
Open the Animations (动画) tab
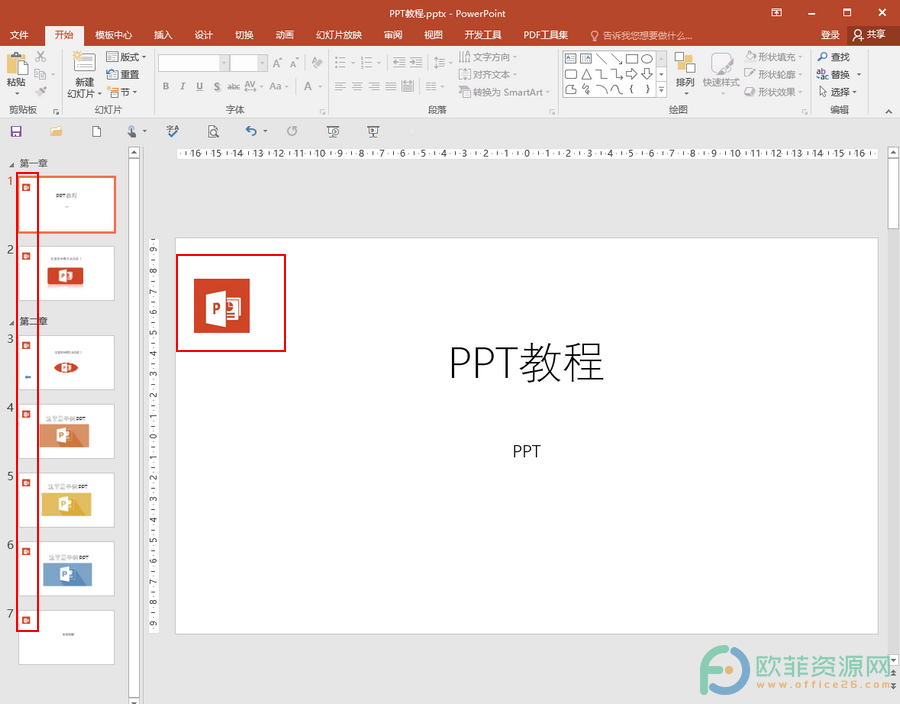[x=284, y=35]
